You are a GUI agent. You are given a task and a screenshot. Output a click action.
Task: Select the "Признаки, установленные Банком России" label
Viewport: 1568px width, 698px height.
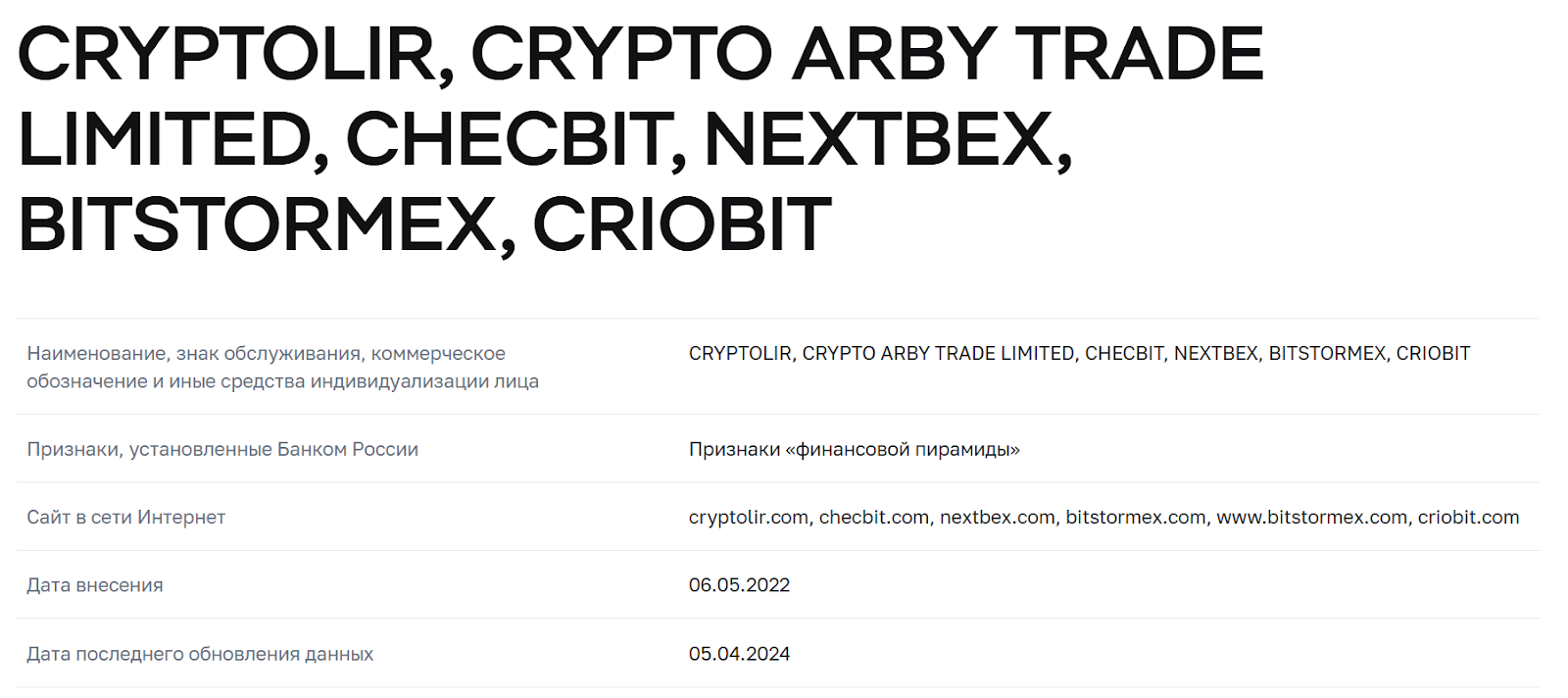(222, 449)
